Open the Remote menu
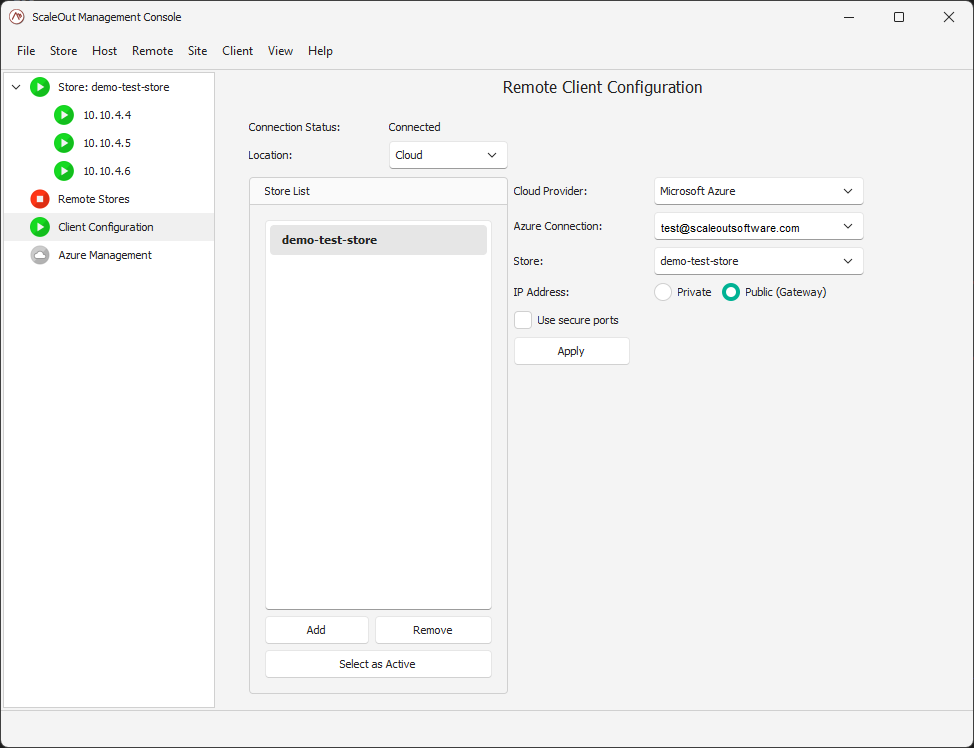Screen dimensions: 974x748 click(152, 51)
